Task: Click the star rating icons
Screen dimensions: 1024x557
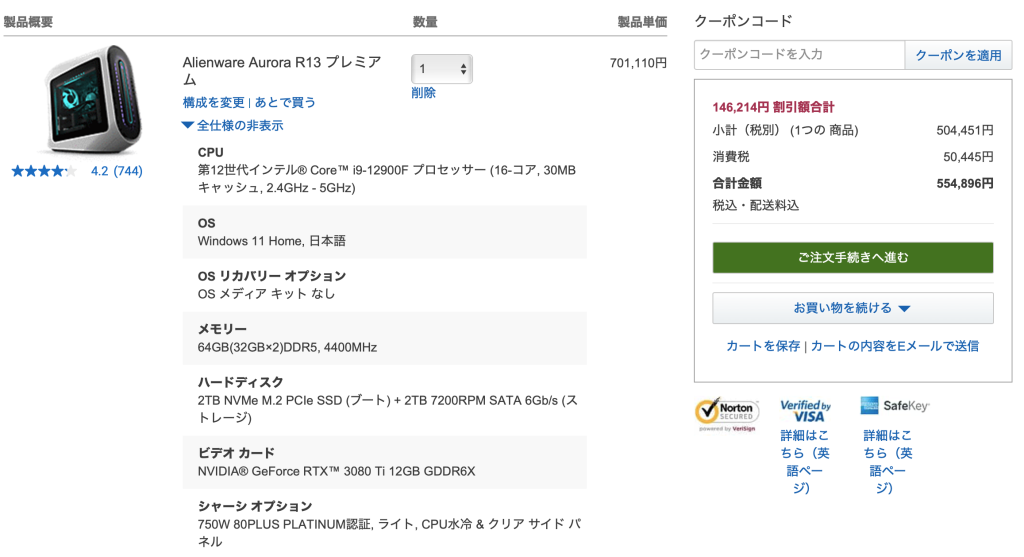Action: click(44, 171)
